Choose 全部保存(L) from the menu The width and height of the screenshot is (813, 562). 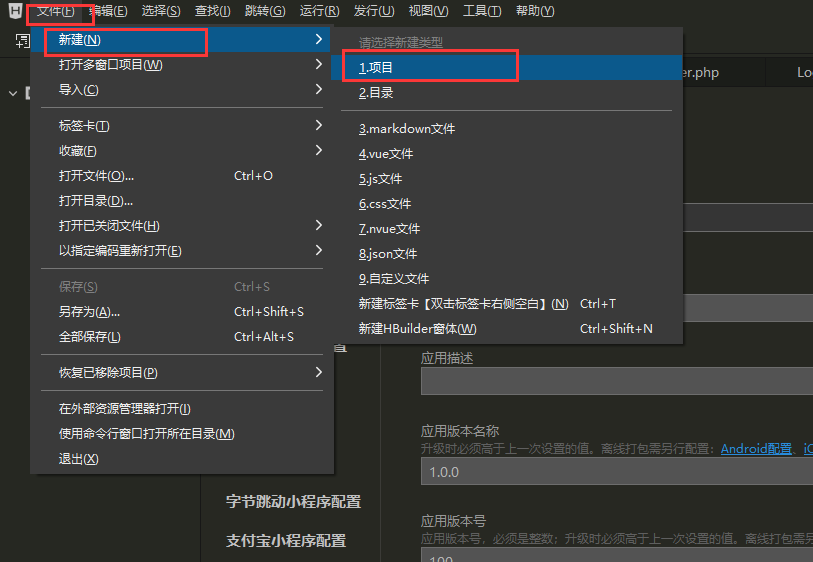(180, 336)
